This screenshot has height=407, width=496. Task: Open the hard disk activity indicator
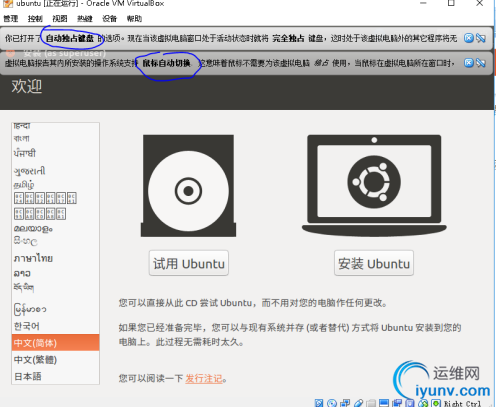tap(319, 403)
